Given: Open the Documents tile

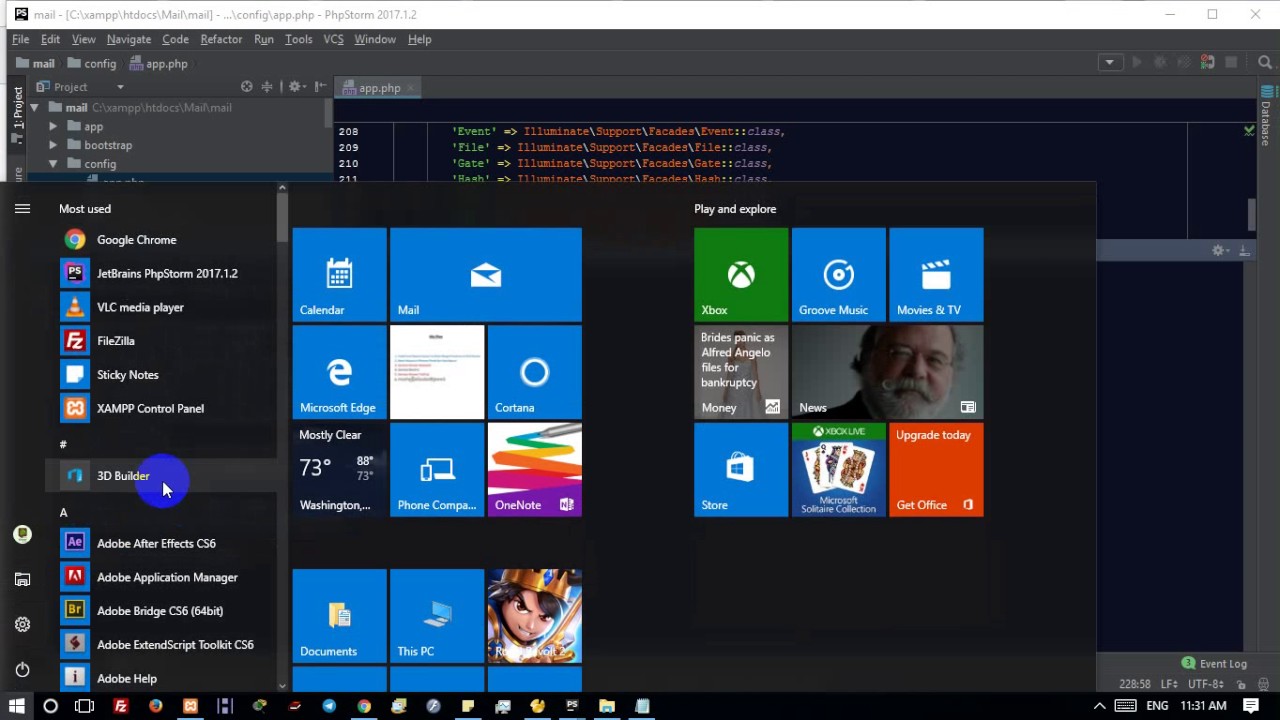Looking at the screenshot, I should (x=339, y=616).
